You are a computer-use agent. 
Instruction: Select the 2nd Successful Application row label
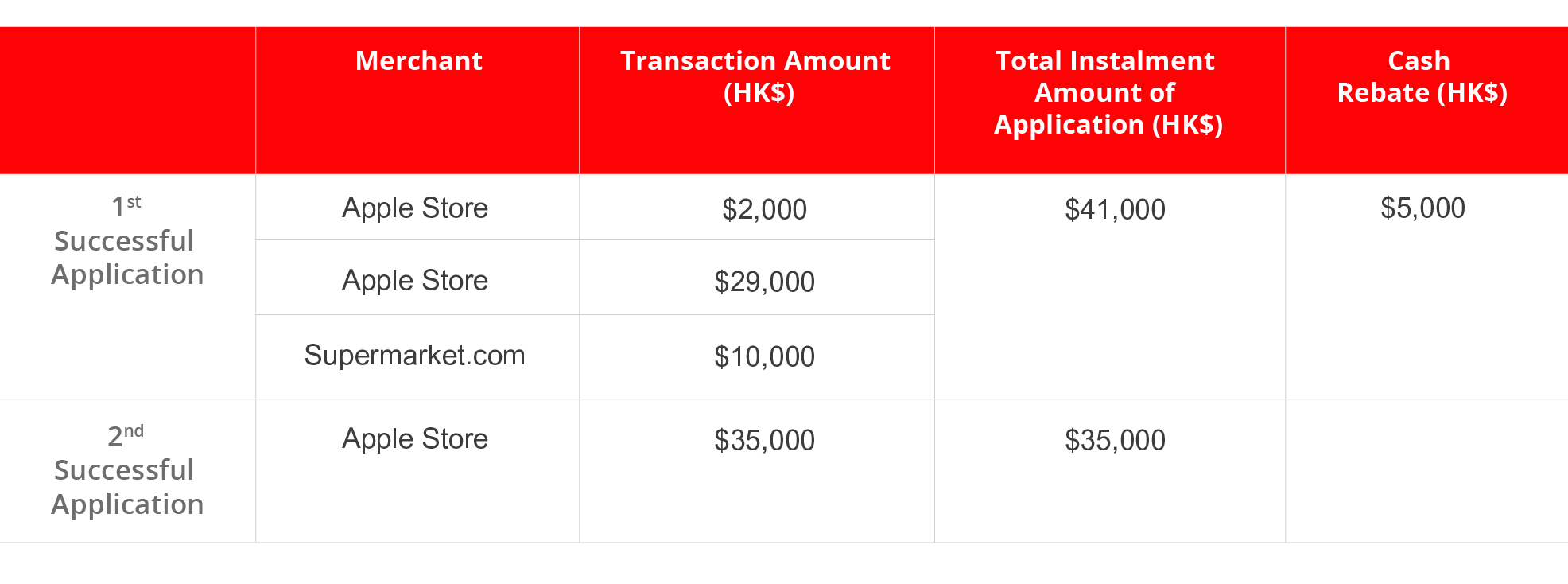point(127,471)
